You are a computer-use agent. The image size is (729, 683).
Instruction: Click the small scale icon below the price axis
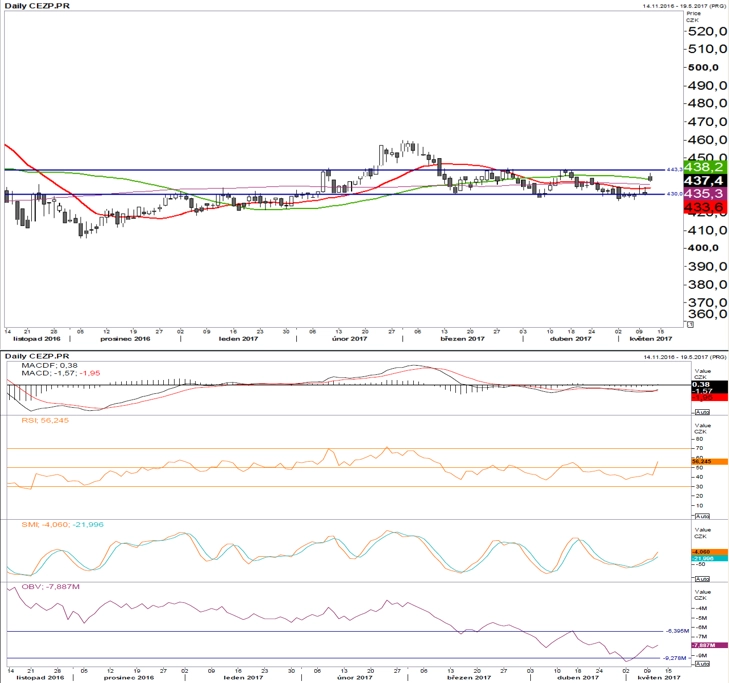pos(689,325)
